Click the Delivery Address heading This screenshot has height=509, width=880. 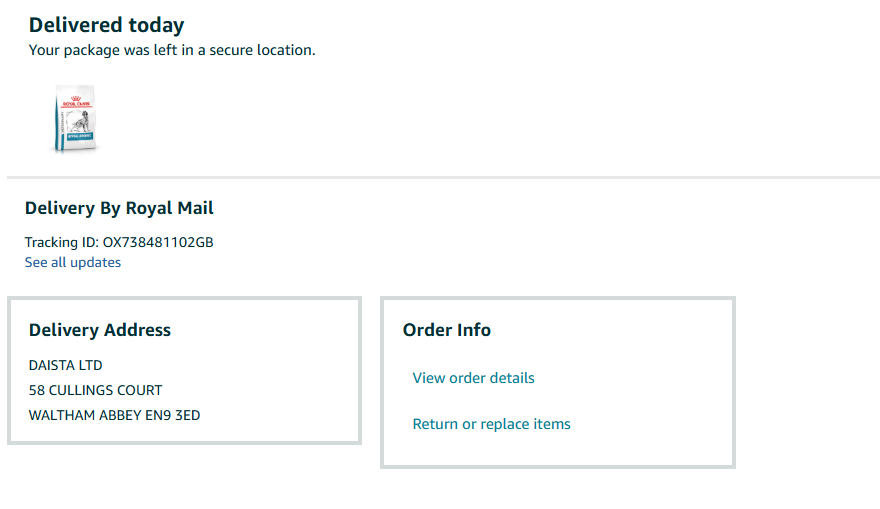tap(100, 330)
